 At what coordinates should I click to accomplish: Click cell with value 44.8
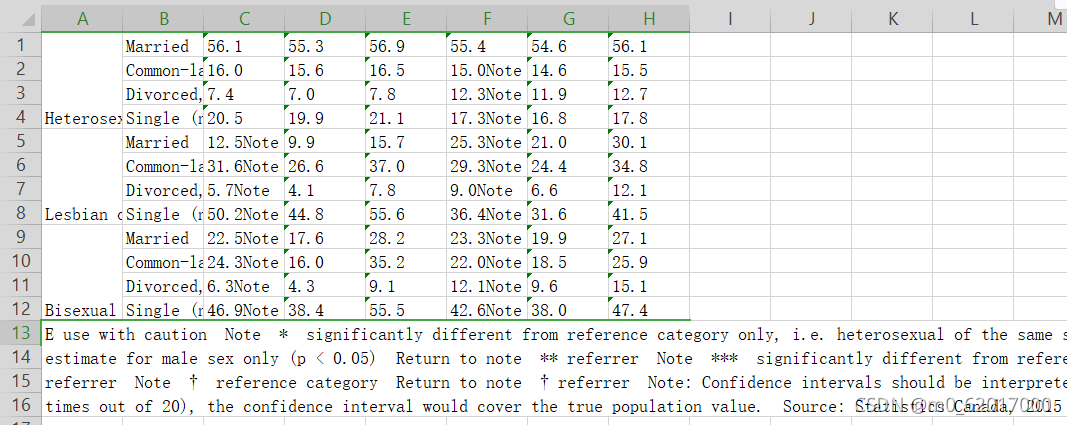pos(325,214)
